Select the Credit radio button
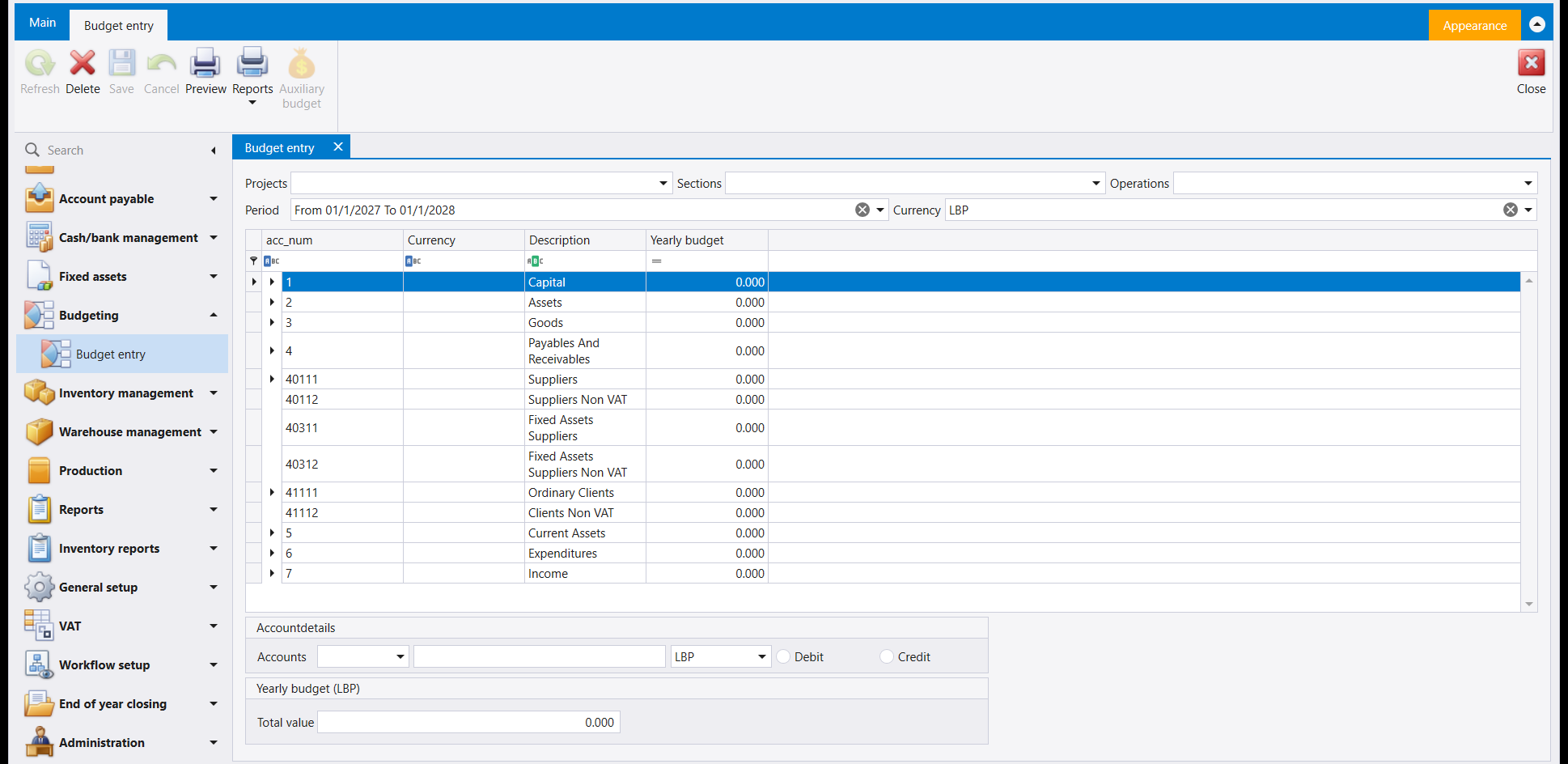Screen dimensions: 1568x764 pos(887,656)
